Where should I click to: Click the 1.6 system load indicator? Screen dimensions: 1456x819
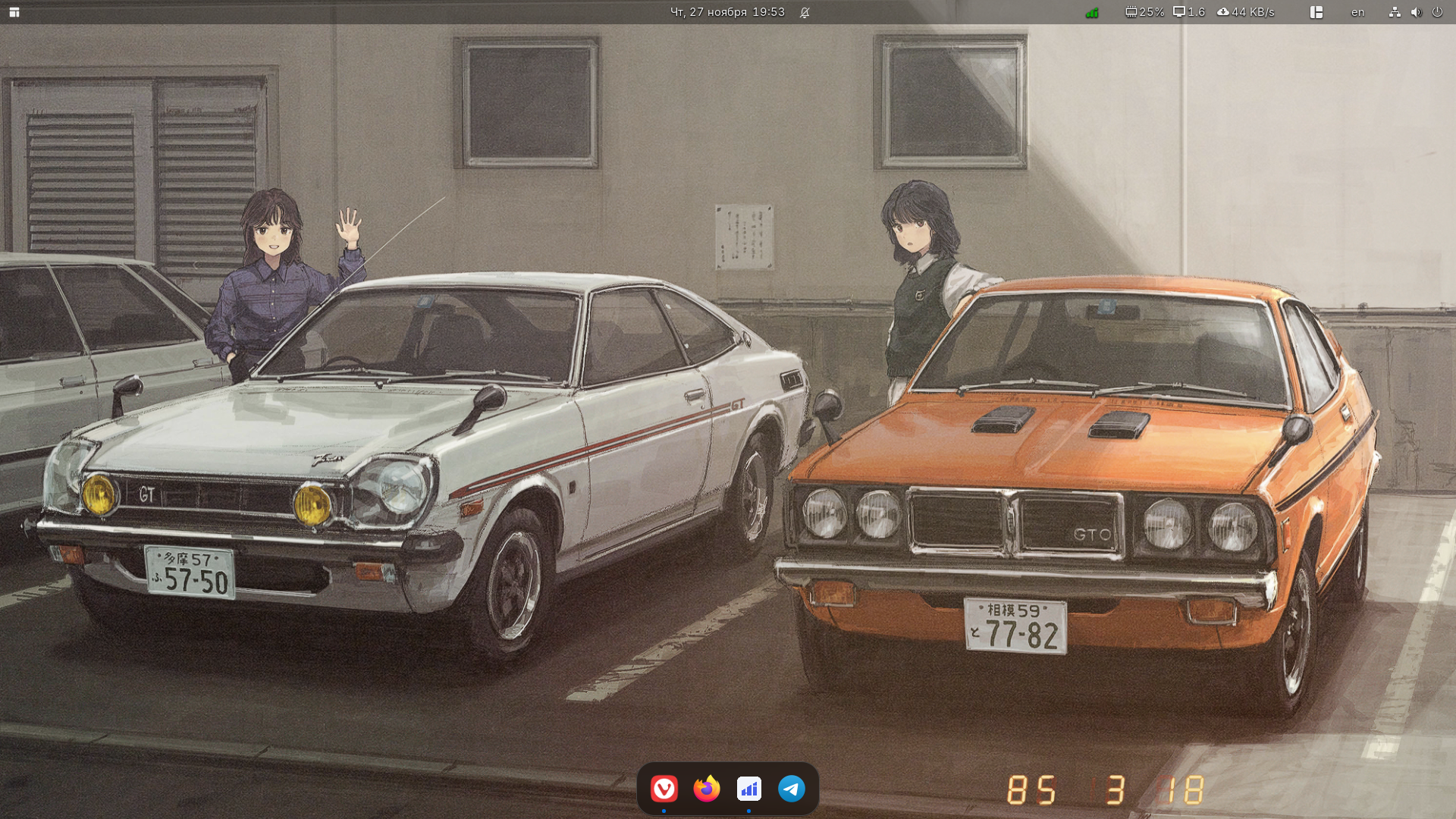point(1197,12)
